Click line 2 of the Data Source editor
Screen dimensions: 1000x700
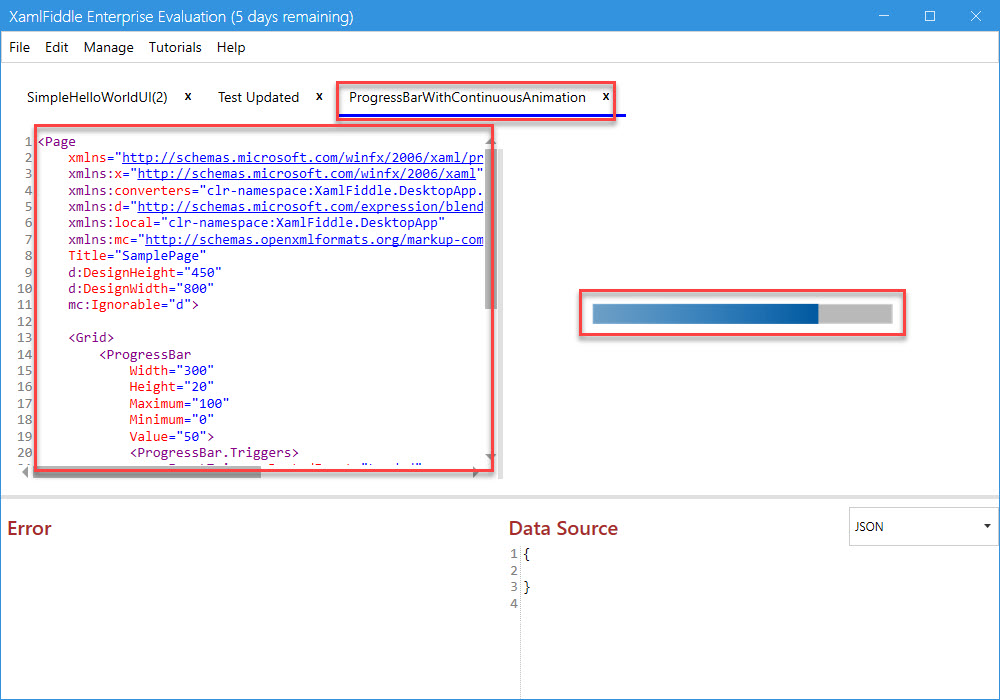(x=759, y=571)
